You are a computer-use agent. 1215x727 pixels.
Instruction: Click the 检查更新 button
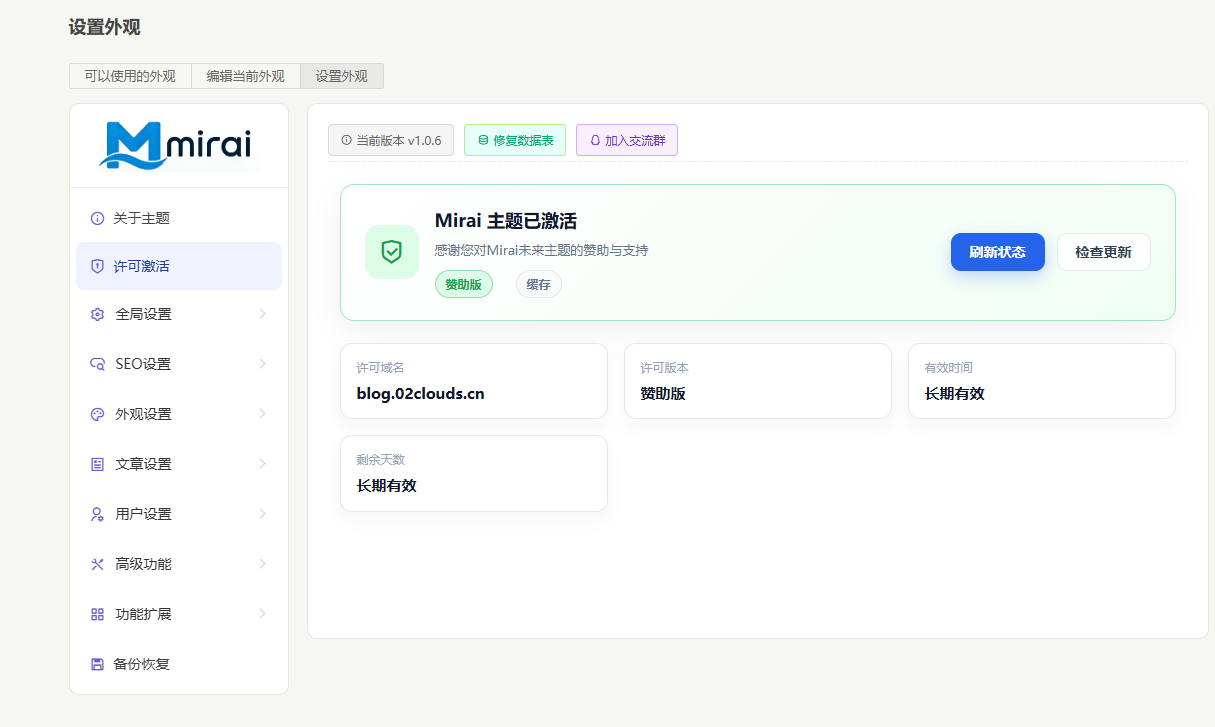click(1104, 252)
